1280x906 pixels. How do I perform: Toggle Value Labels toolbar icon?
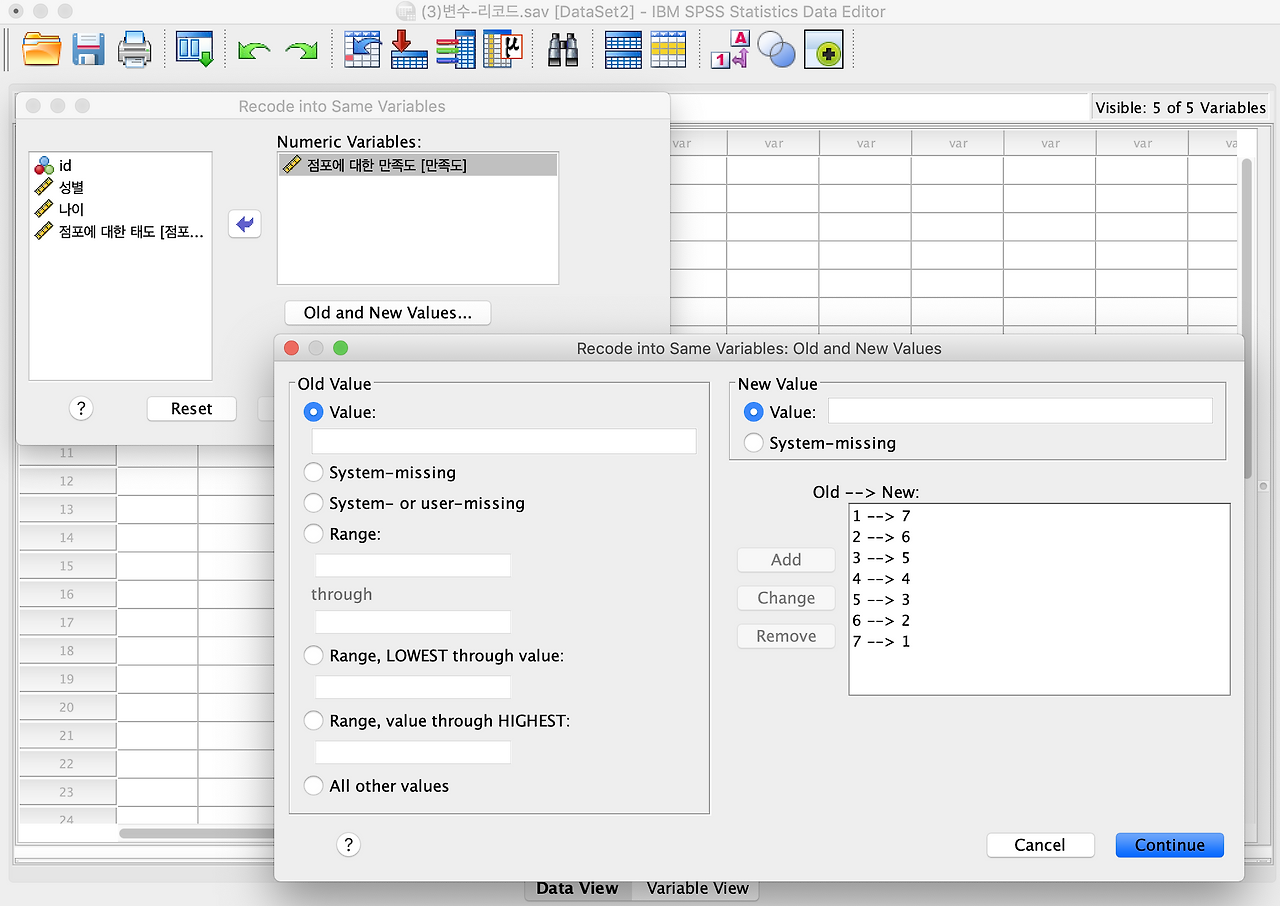pos(729,49)
